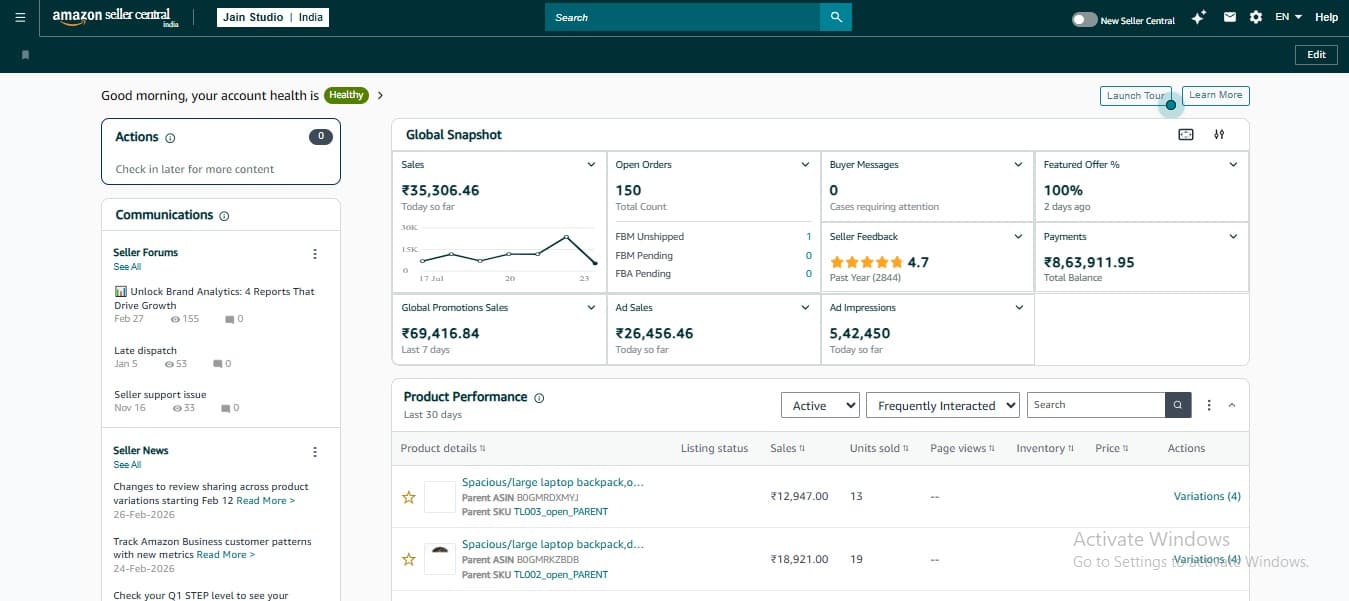1349x601 pixels.
Task: Click the Edit button
Action: pos(1316,55)
